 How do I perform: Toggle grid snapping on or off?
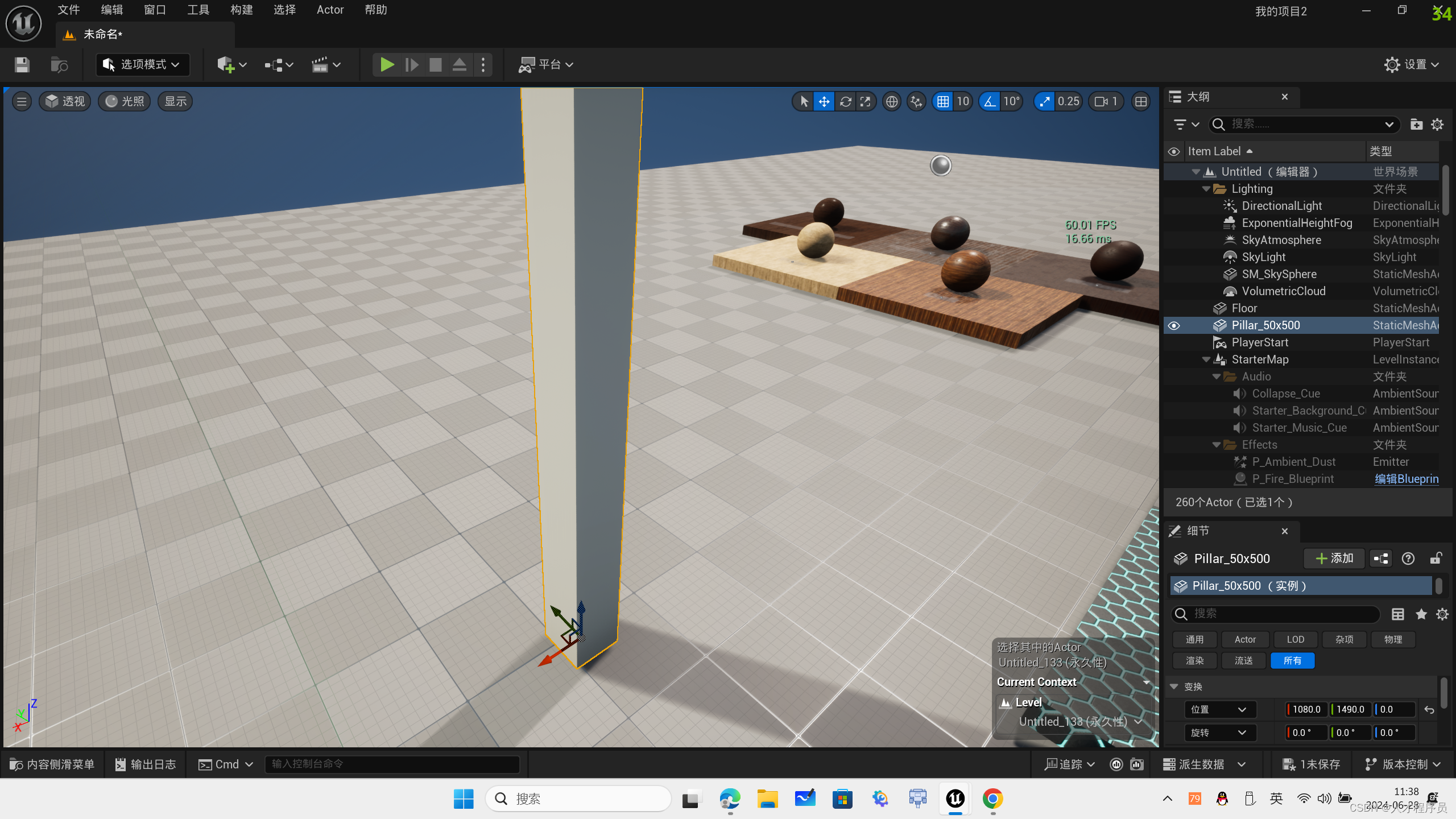click(x=943, y=101)
